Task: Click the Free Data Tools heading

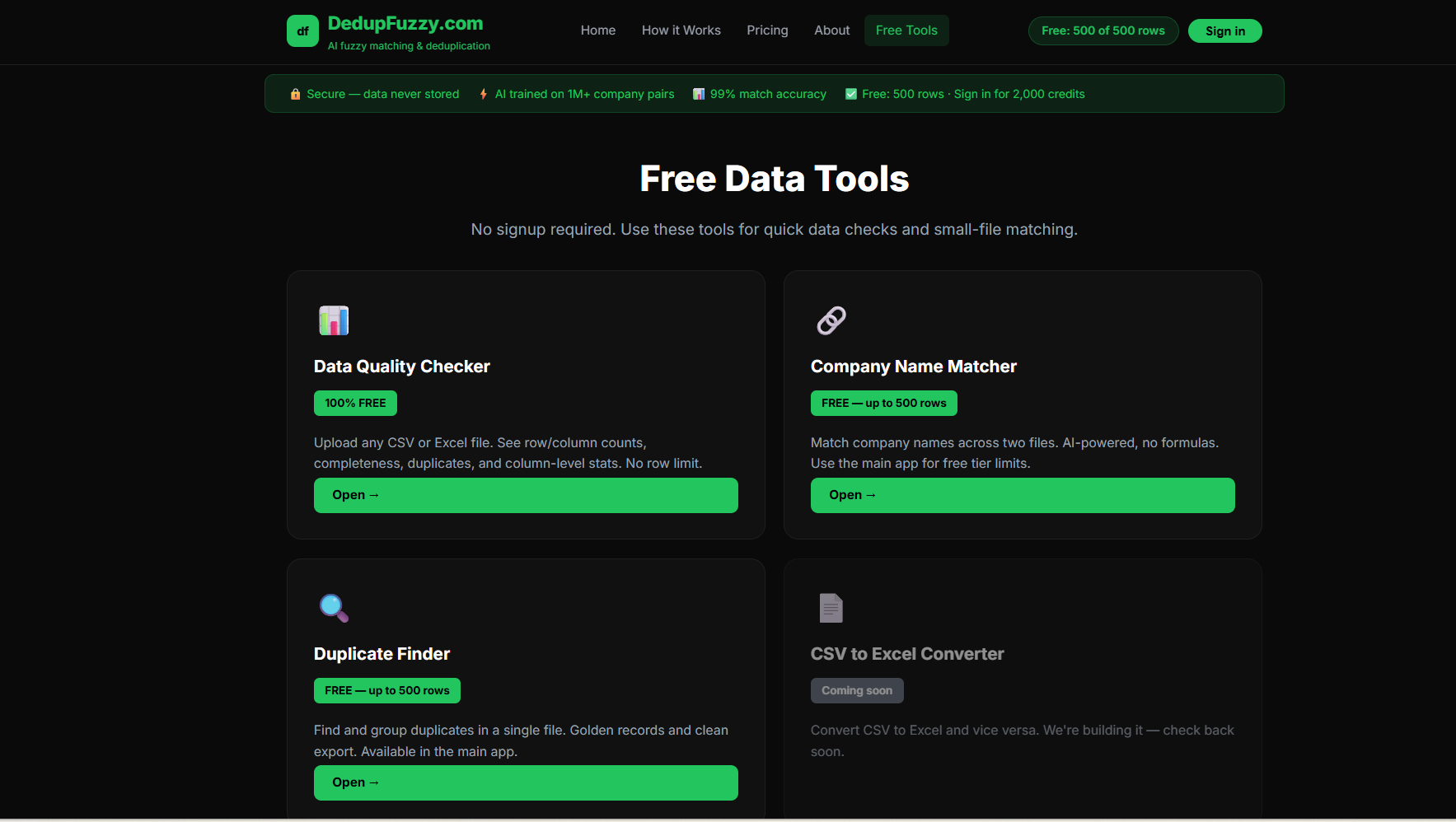Action: (775, 179)
